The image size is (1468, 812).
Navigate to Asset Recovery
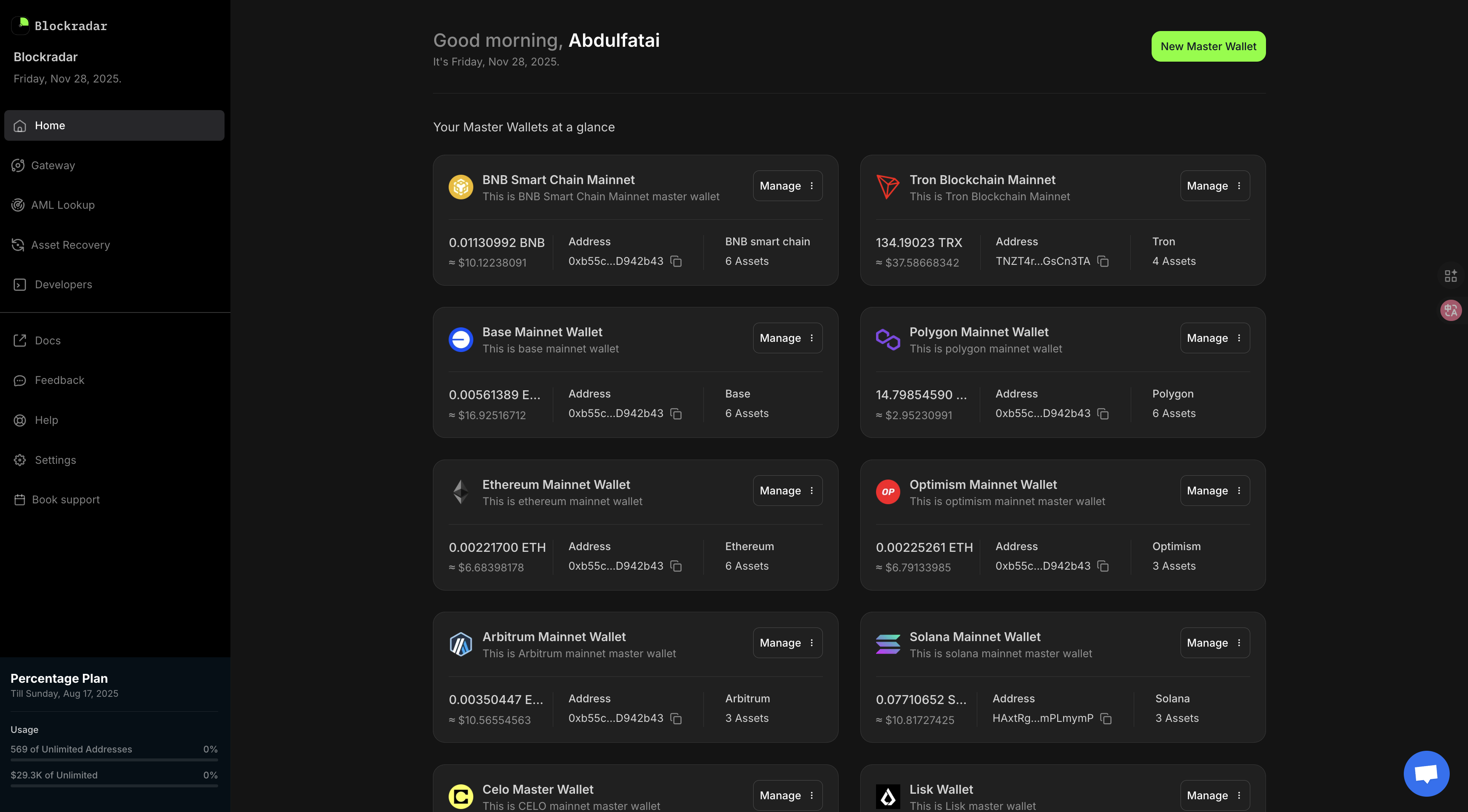tap(70, 245)
